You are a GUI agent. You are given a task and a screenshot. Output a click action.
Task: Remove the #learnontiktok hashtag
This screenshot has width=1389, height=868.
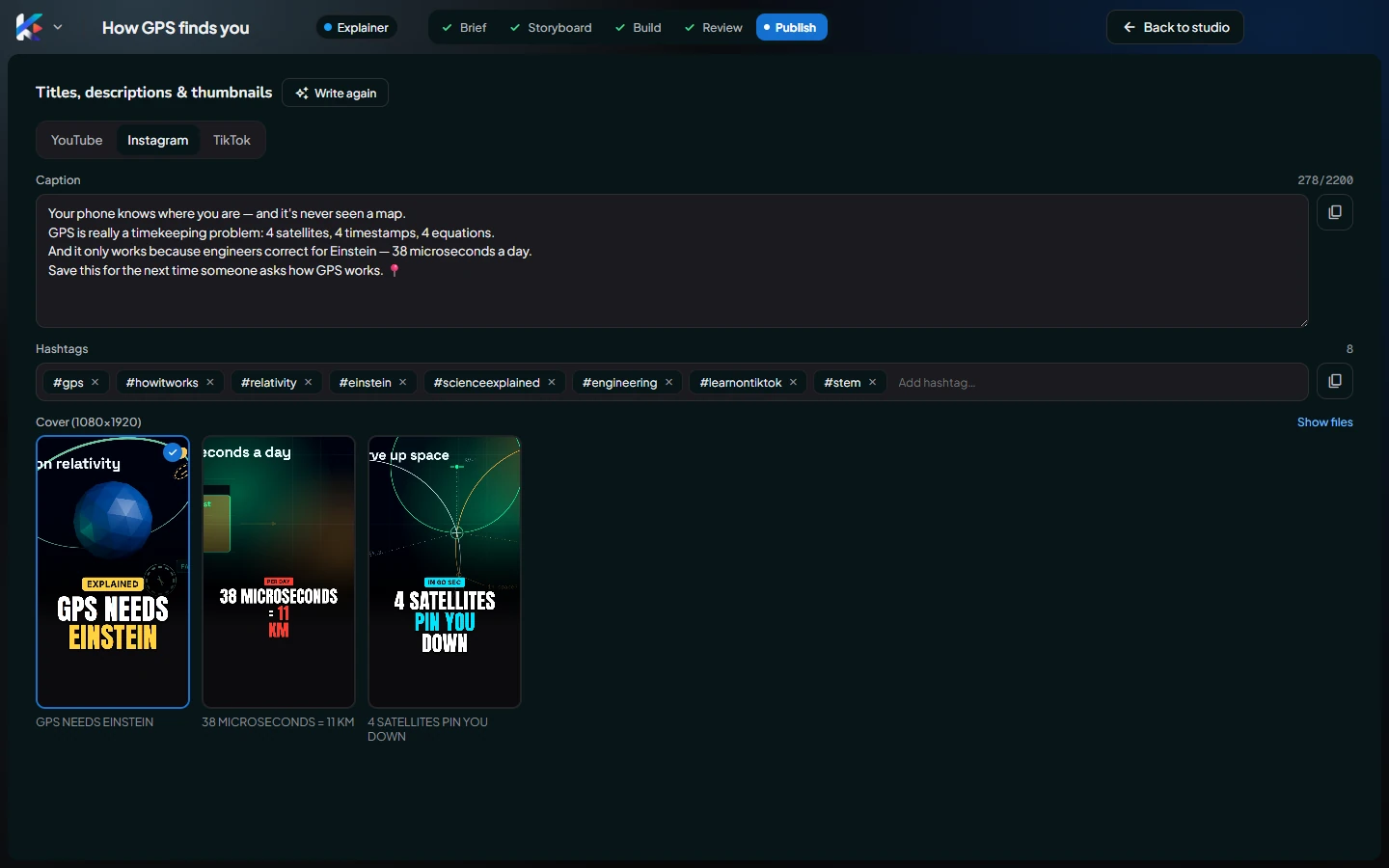[x=794, y=382]
